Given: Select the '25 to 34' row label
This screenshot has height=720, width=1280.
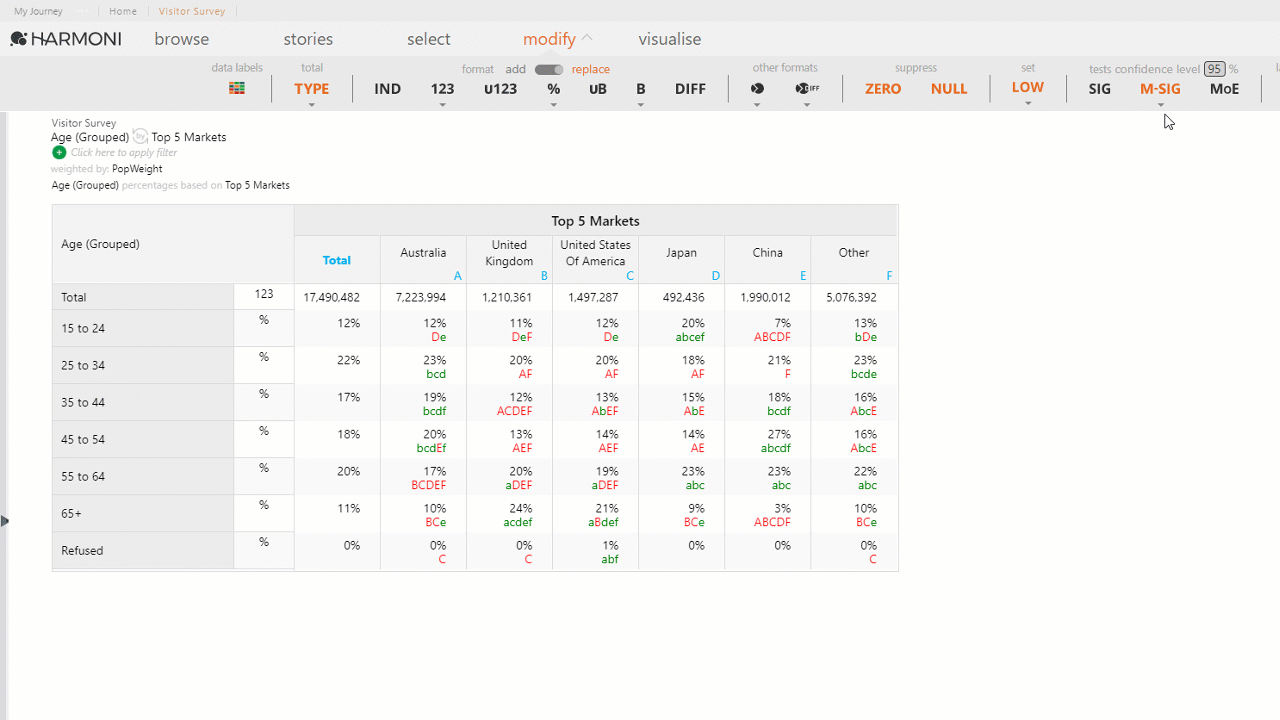Looking at the screenshot, I should point(143,365).
